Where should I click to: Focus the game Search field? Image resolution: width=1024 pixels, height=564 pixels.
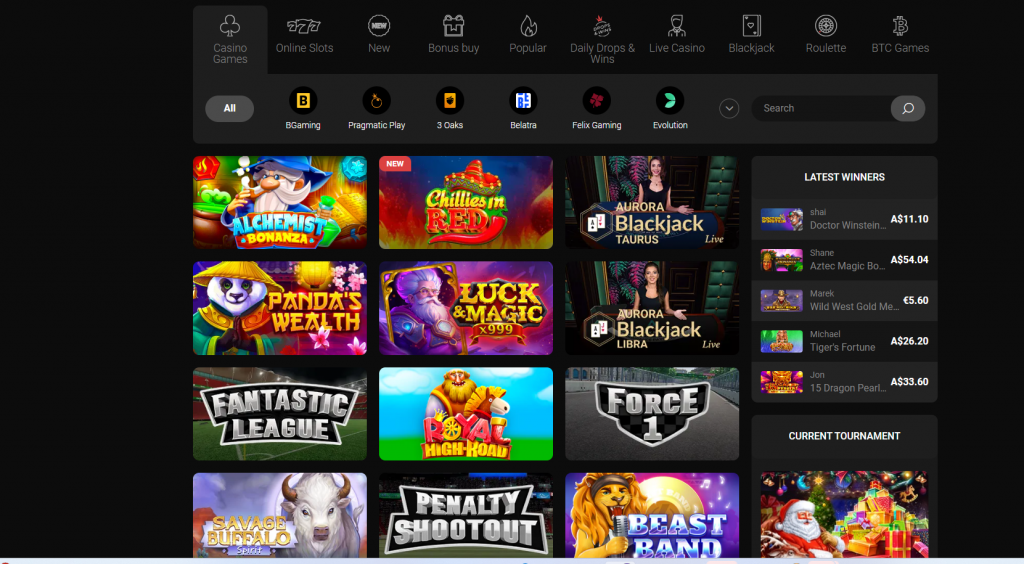pyautogui.click(x=821, y=108)
